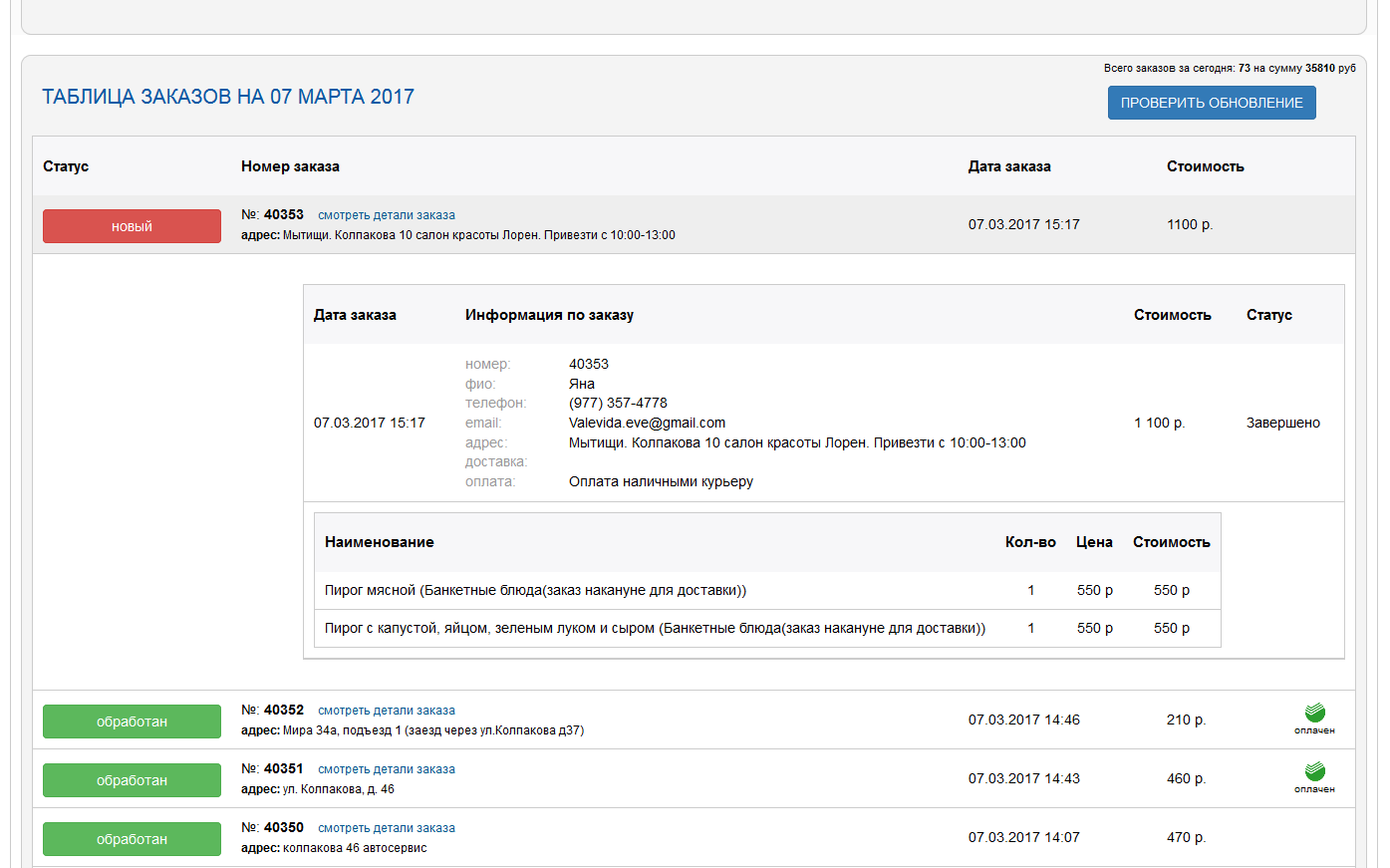Screen dimensions: 1390x868
Task: Click the 'Завершено' status in order details
Action: coord(1282,423)
